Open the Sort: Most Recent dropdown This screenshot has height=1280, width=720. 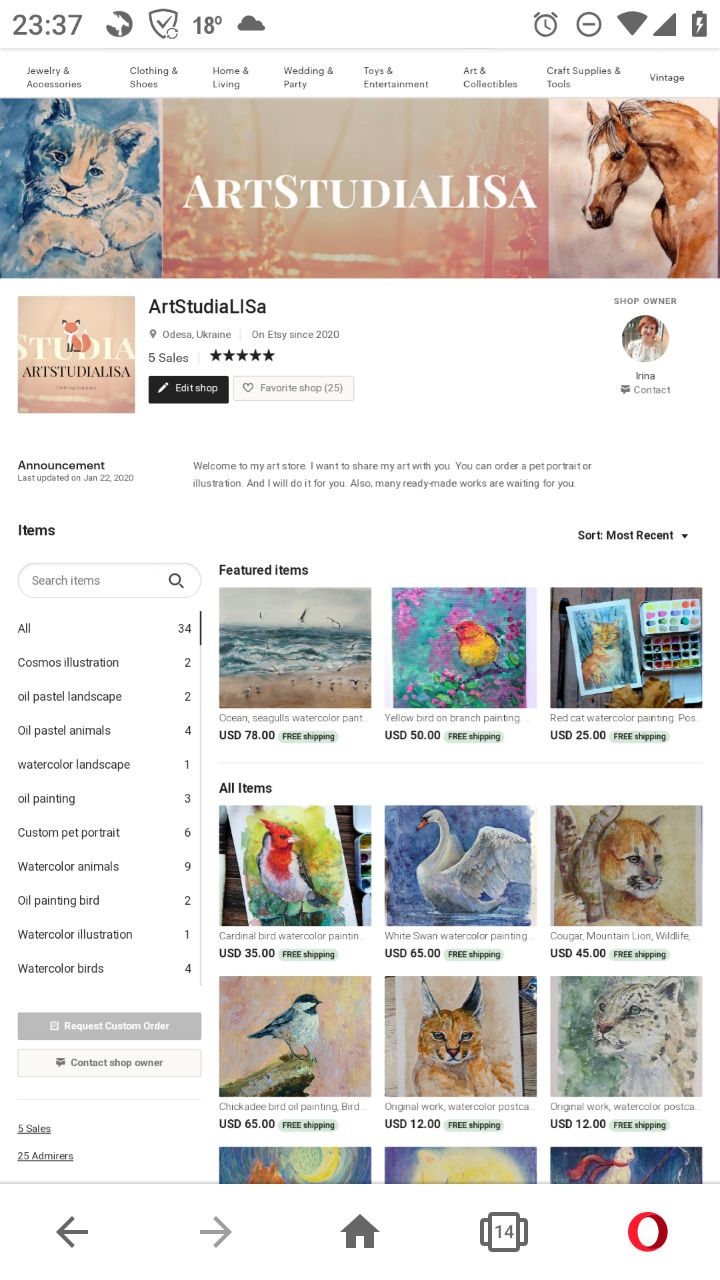(x=633, y=536)
